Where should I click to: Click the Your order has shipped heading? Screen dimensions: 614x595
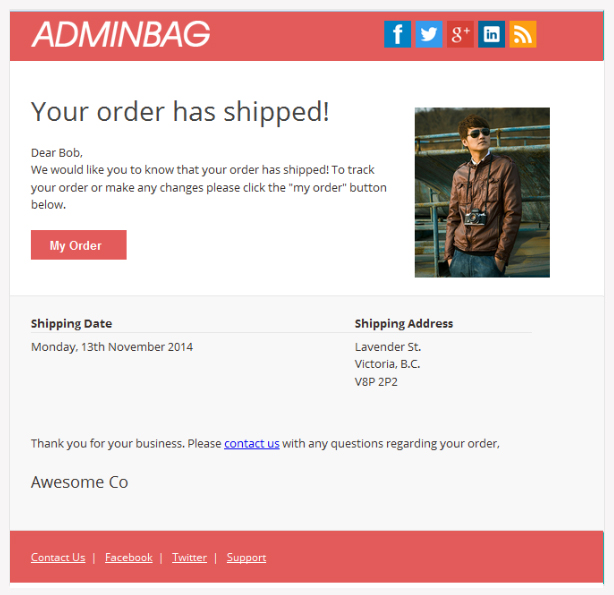(x=180, y=112)
